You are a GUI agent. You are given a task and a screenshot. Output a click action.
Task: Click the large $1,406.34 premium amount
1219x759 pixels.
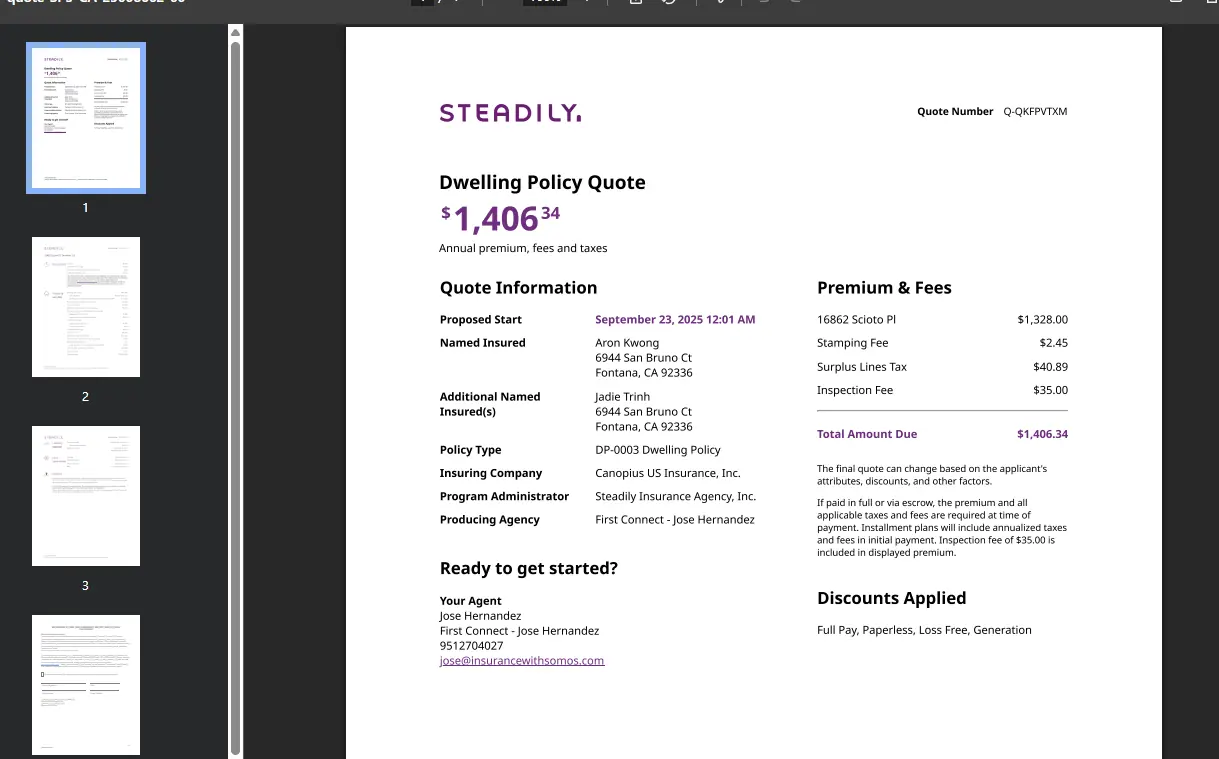pyautogui.click(x=500, y=218)
